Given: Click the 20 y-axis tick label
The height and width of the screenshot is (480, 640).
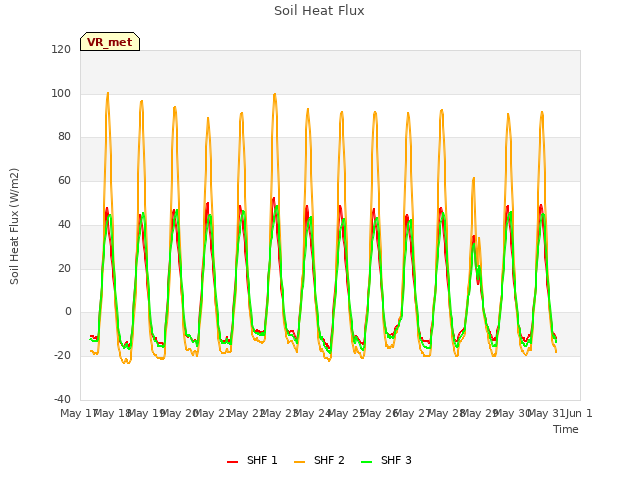Looking at the screenshot, I should click(x=64, y=269).
